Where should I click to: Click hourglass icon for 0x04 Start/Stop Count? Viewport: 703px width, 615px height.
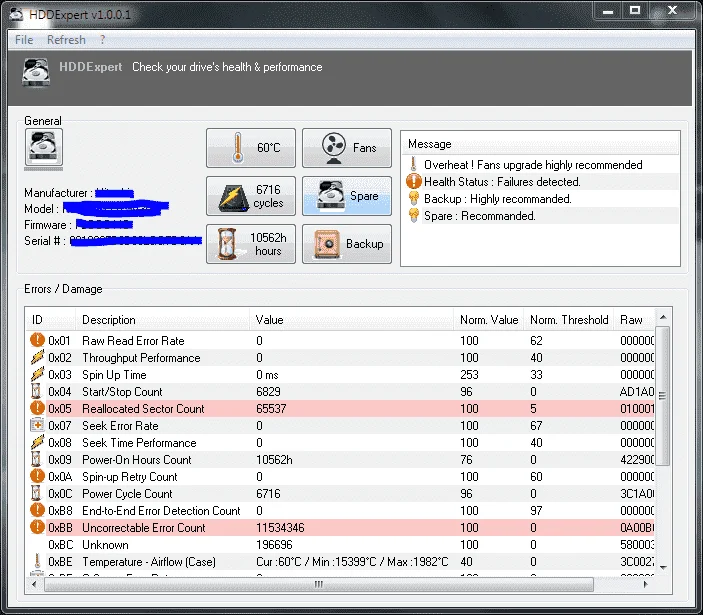point(36,391)
